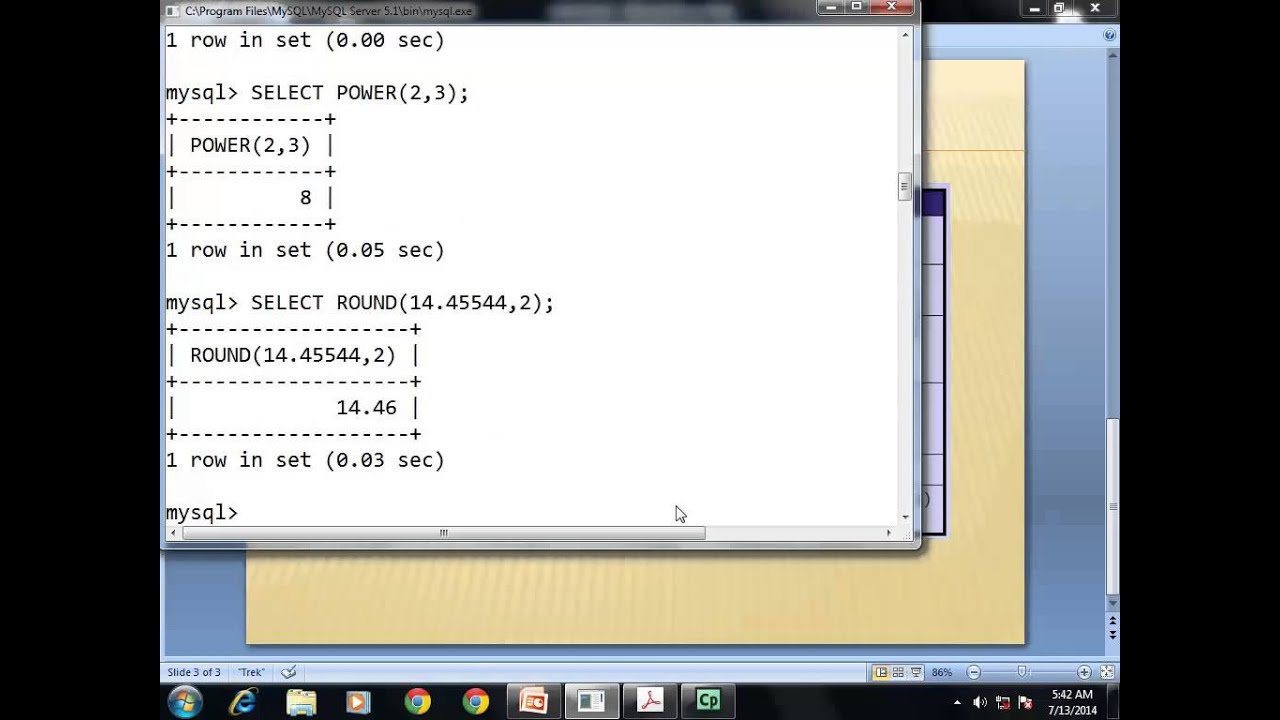1280x720 pixels.
Task: Open the second Google Chrome taskbar icon
Action: coord(475,702)
